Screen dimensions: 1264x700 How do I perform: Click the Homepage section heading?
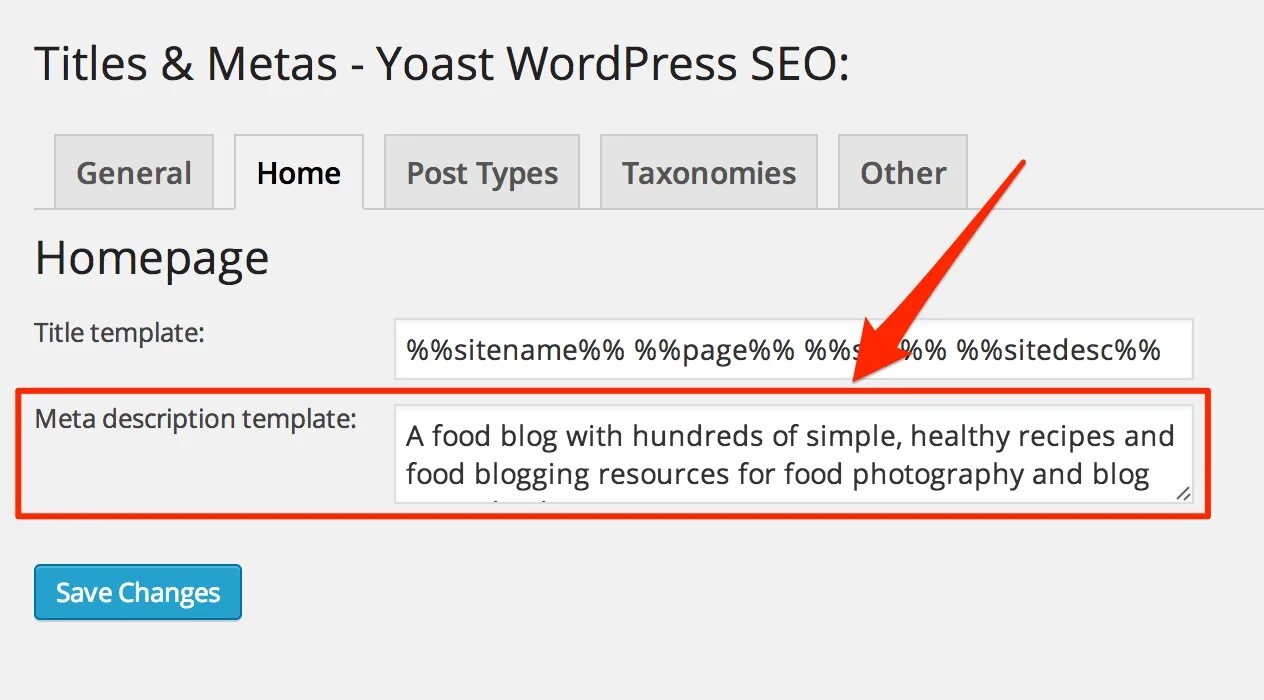[x=152, y=258]
